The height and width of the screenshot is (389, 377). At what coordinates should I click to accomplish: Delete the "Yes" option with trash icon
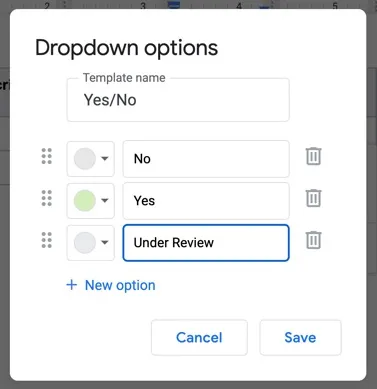[x=313, y=198]
